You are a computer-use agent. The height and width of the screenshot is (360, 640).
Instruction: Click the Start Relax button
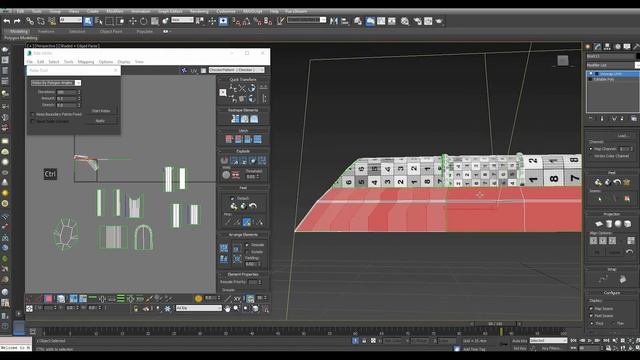point(100,111)
